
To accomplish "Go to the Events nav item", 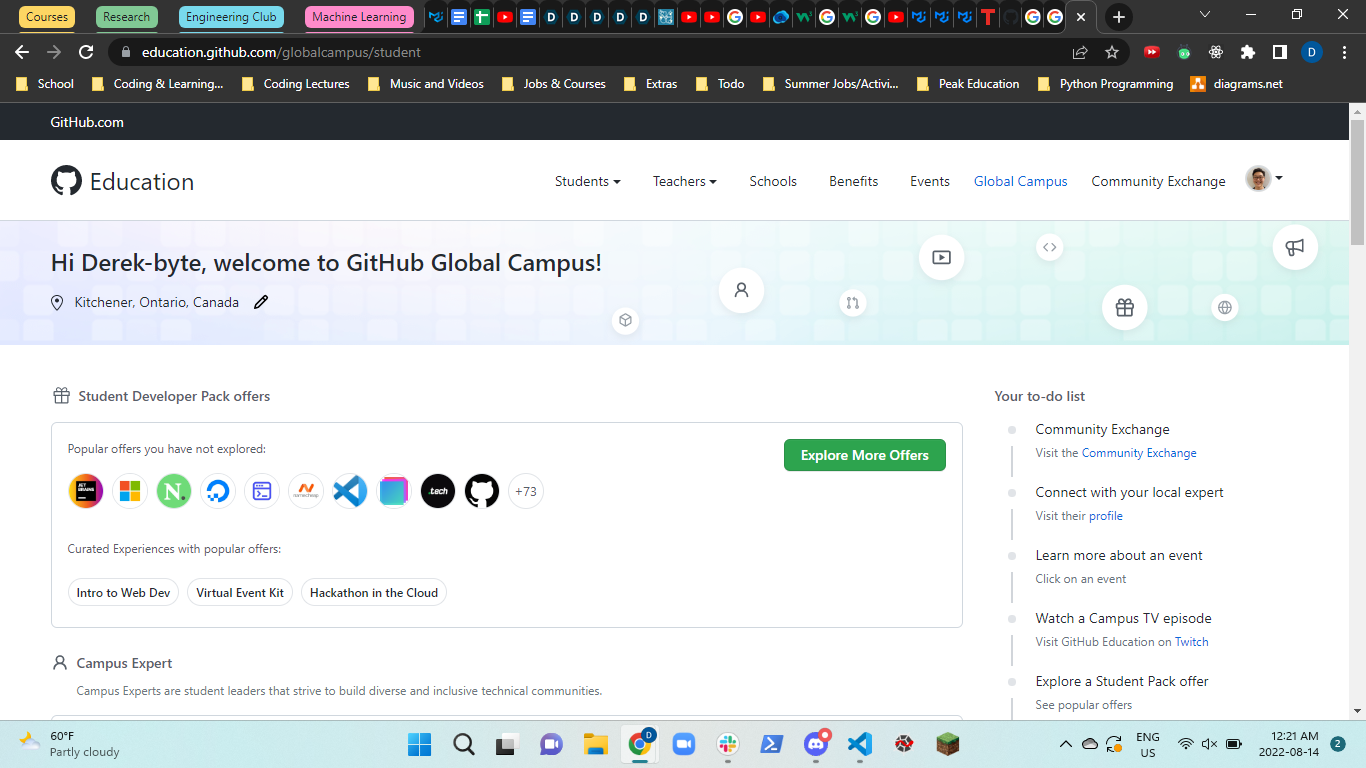I will (930, 181).
